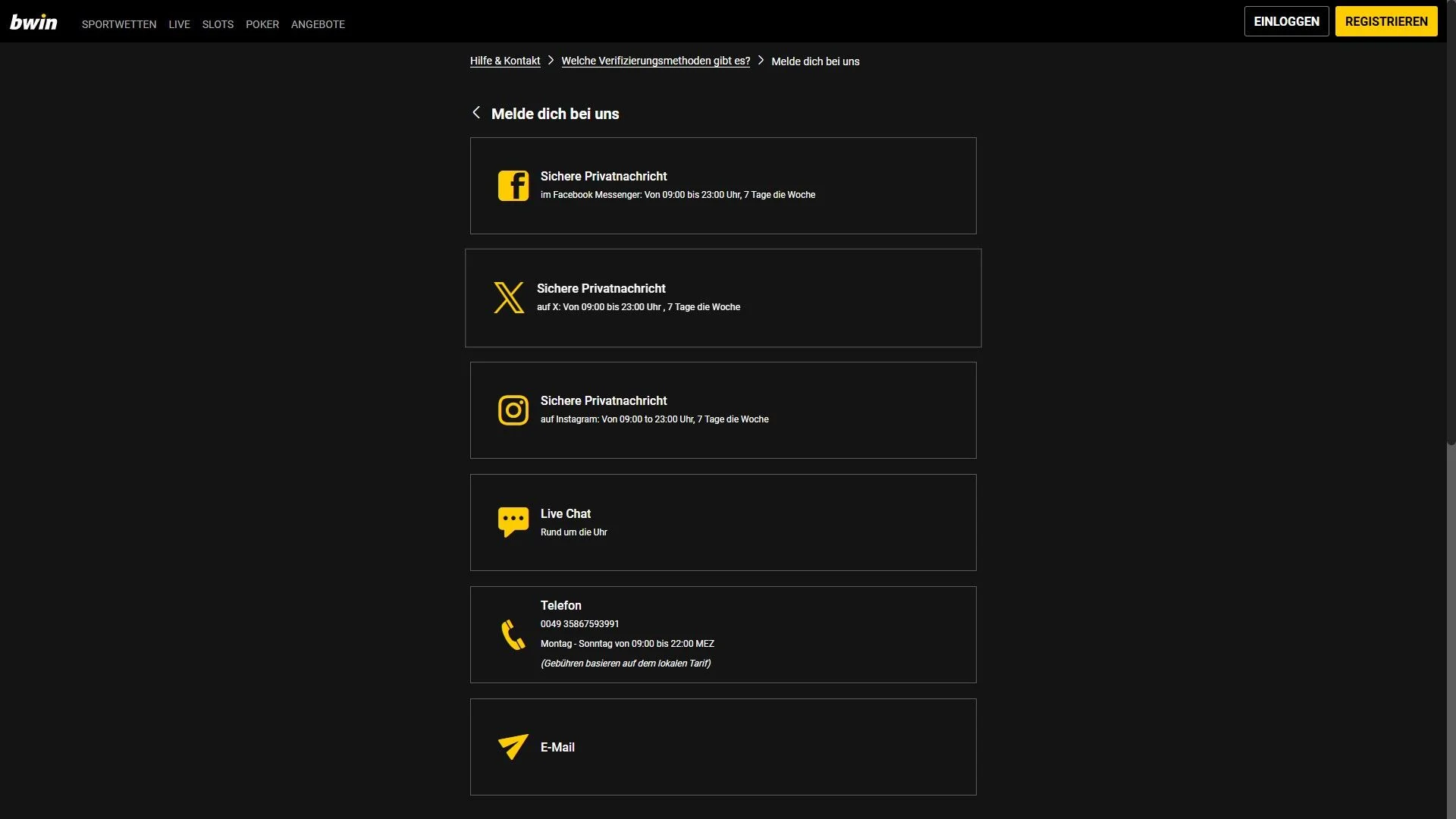Go back using the left arrow chevron
The image size is (1456, 819).
(x=477, y=112)
